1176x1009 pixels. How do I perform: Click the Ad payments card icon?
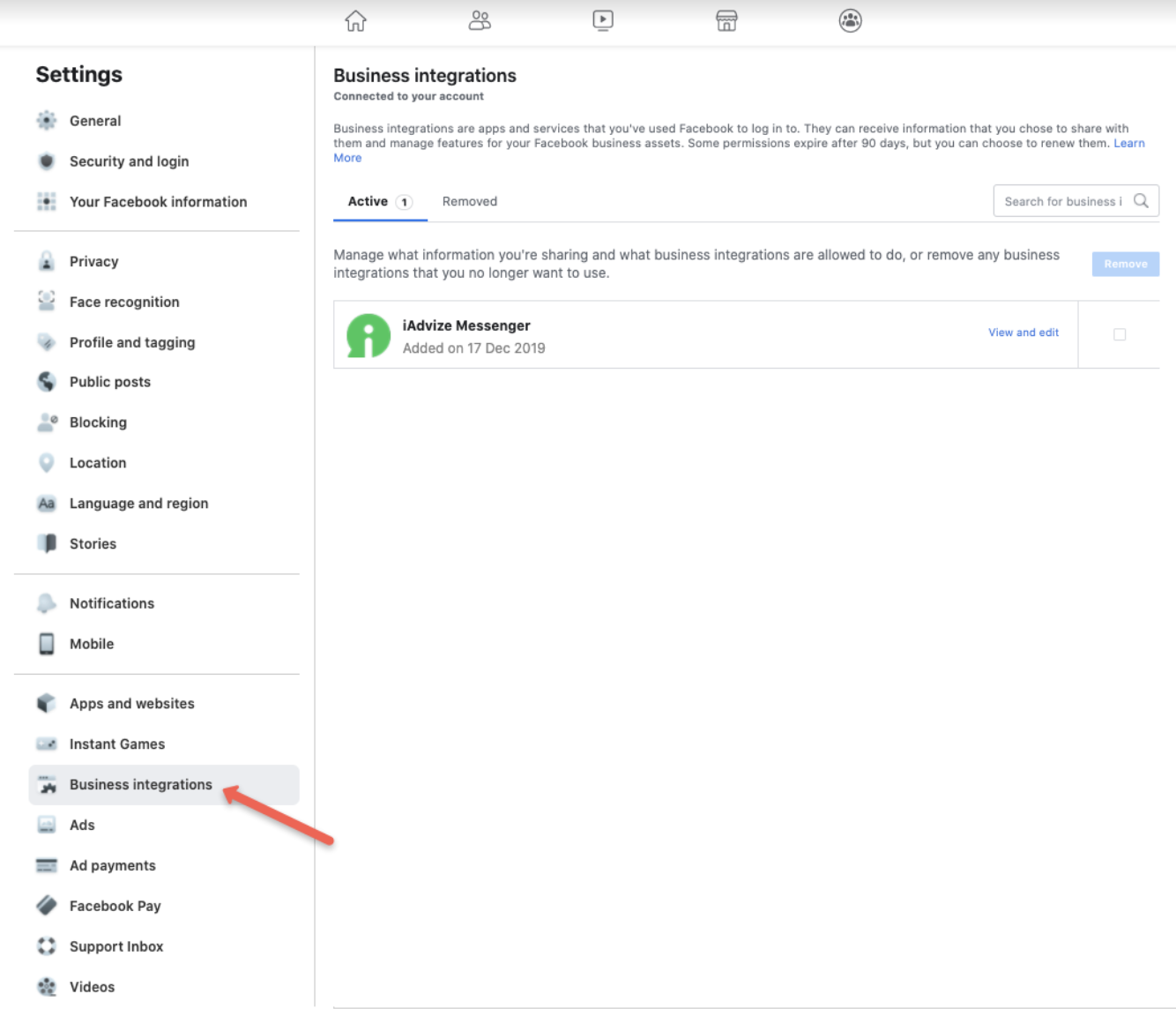coord(47,866)
